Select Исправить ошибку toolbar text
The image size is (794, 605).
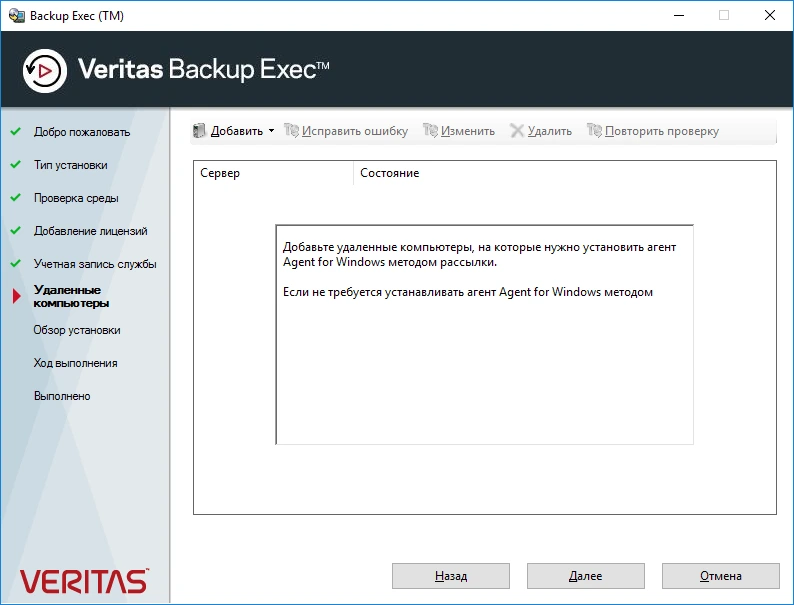pyautogui.click(x=355, y=131)
